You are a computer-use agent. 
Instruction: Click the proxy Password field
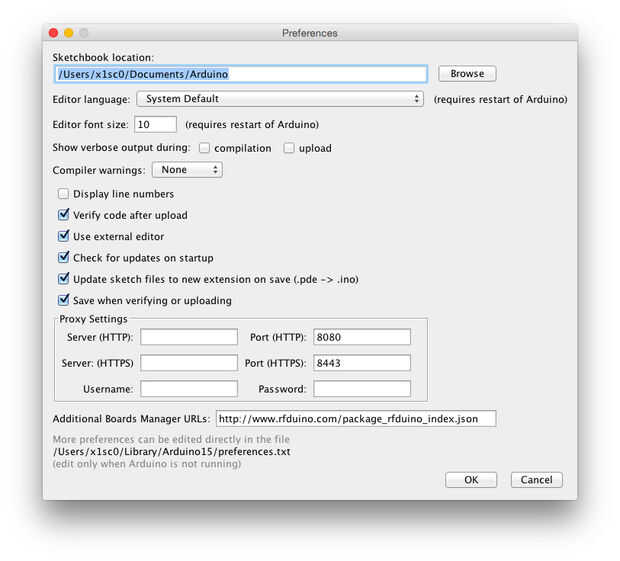[x=362, y=389]
